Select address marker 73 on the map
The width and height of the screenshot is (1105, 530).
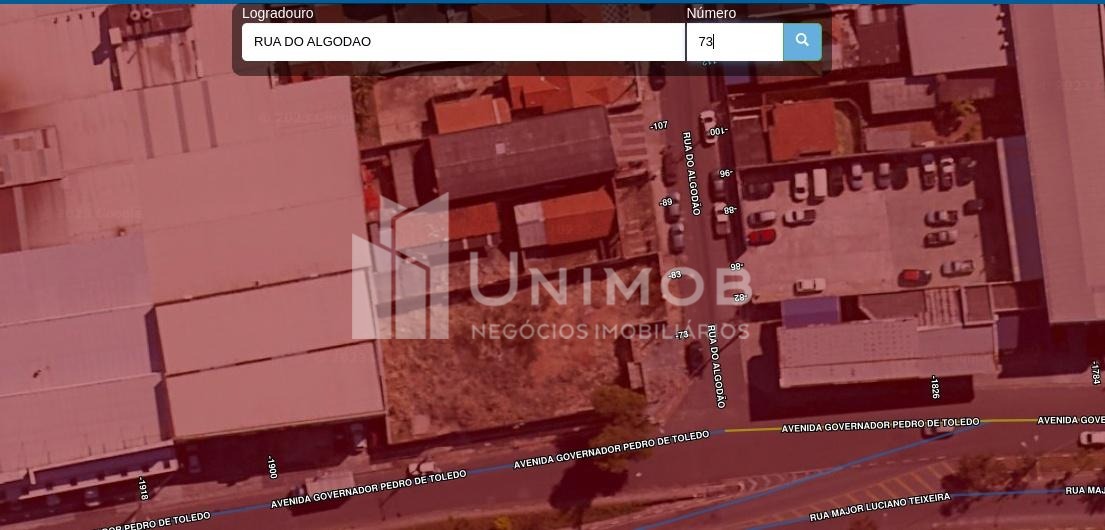point(682,335)
